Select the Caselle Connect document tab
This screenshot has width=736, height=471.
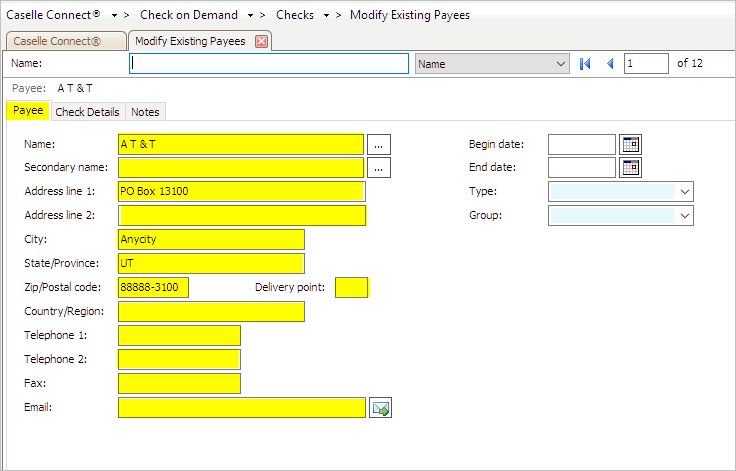click(x=64, y=41)
